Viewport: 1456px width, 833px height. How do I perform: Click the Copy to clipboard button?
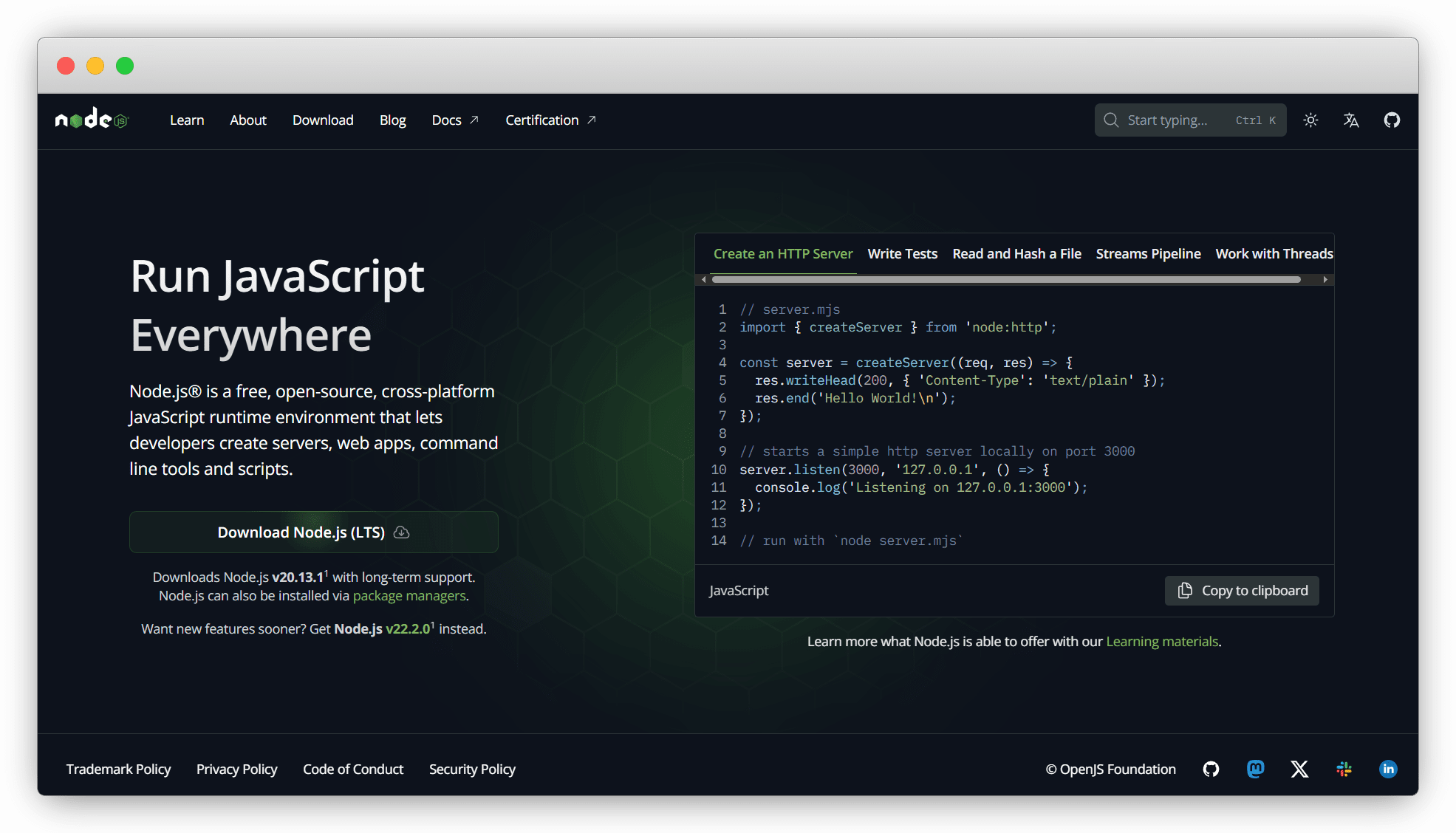click(1242, 591)
